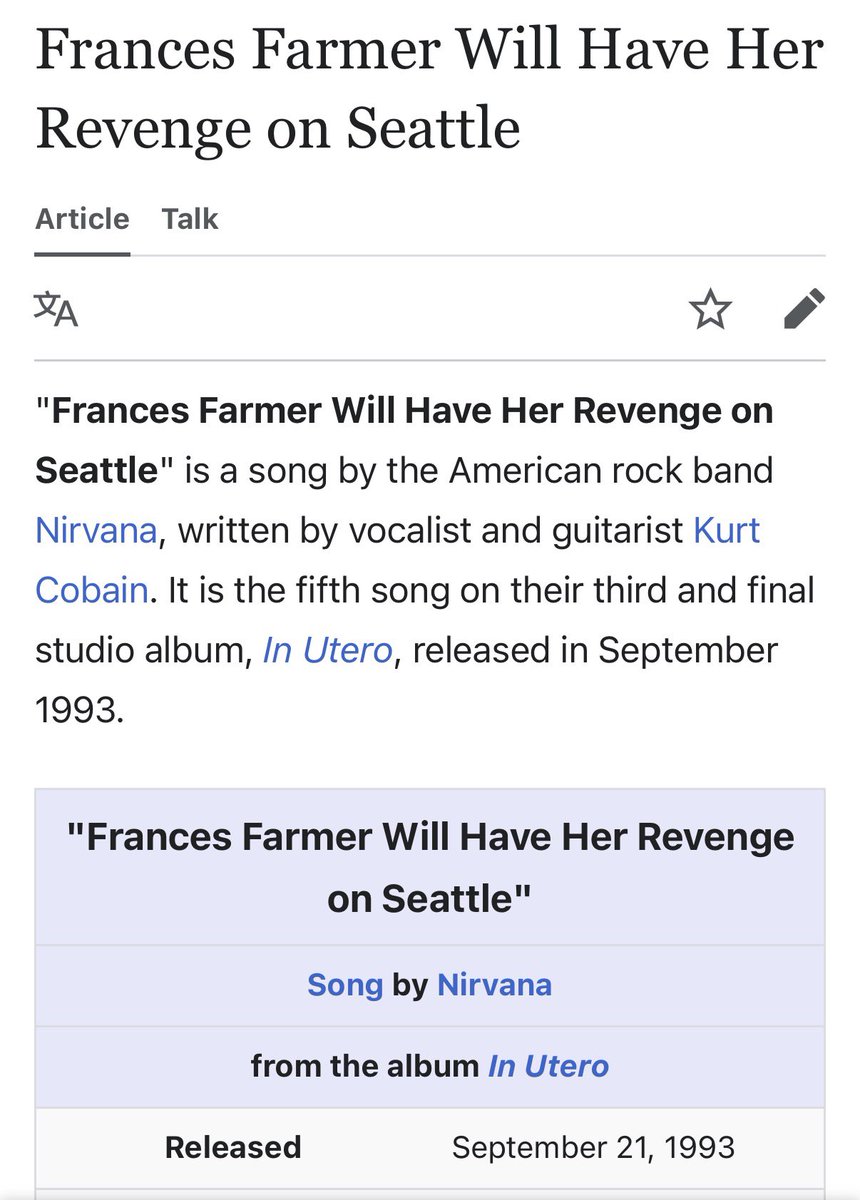Click the September 21, 1993 release date
This screenshot has height=1200, width=860.
click(593, 1147)
